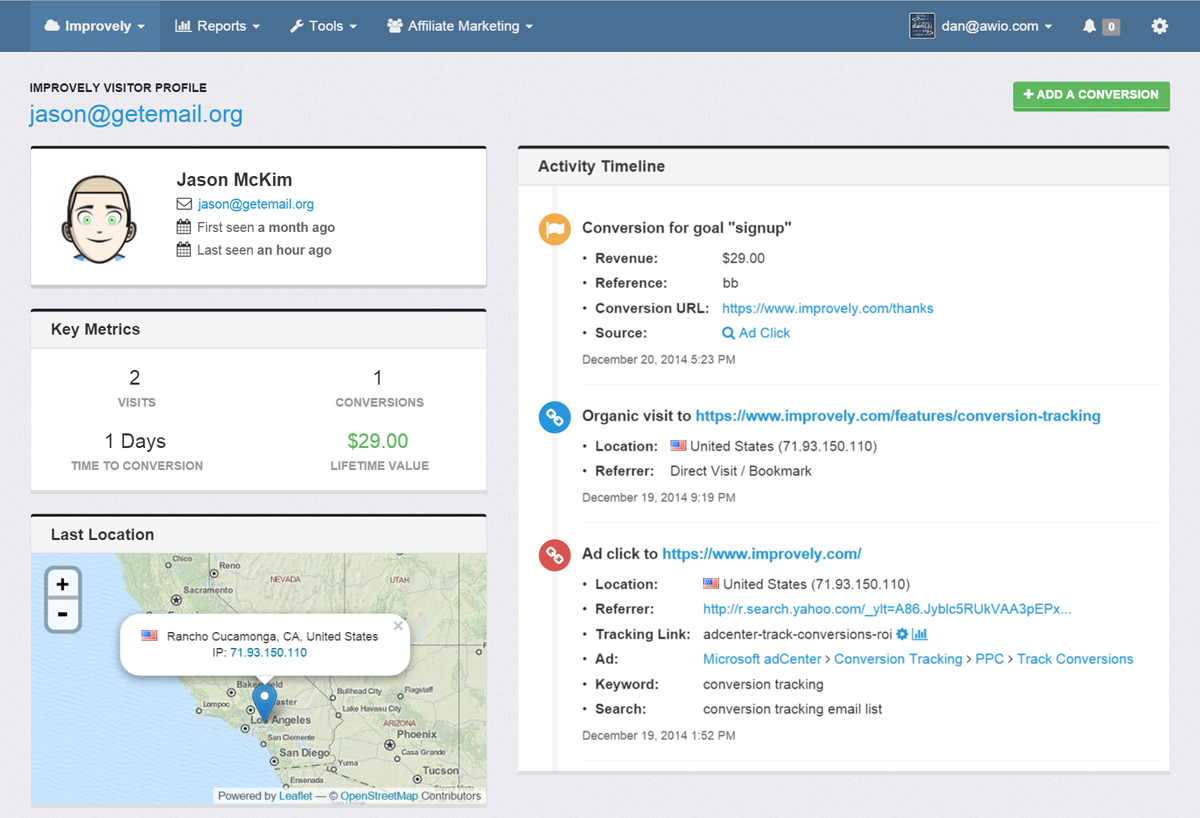Click the red ad click timeline icon
This screenshot has width=1200, height=818.
click(554, 555)
